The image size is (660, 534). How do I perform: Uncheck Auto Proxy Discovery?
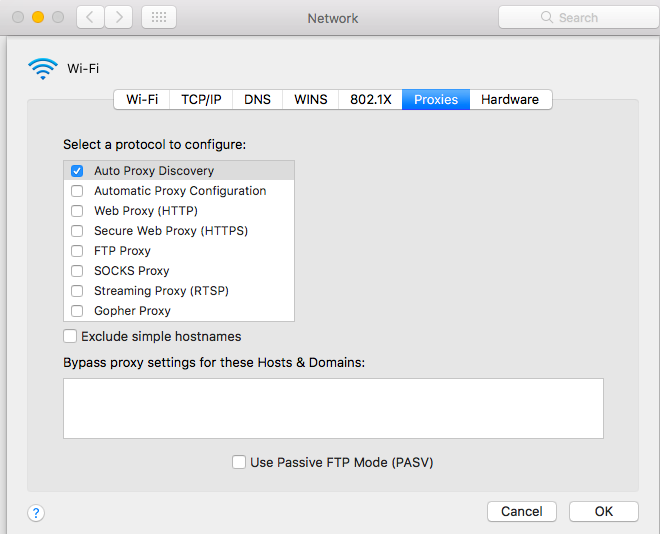tap(77, 171)
